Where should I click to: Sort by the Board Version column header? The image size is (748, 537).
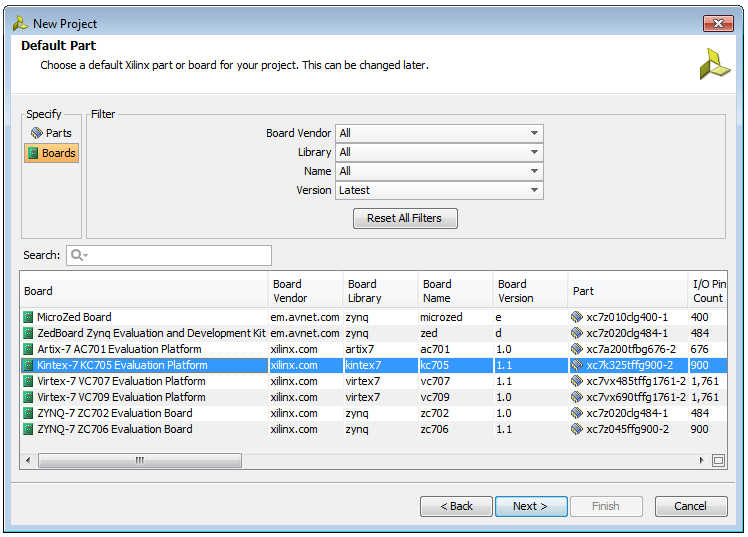(530, 291)
